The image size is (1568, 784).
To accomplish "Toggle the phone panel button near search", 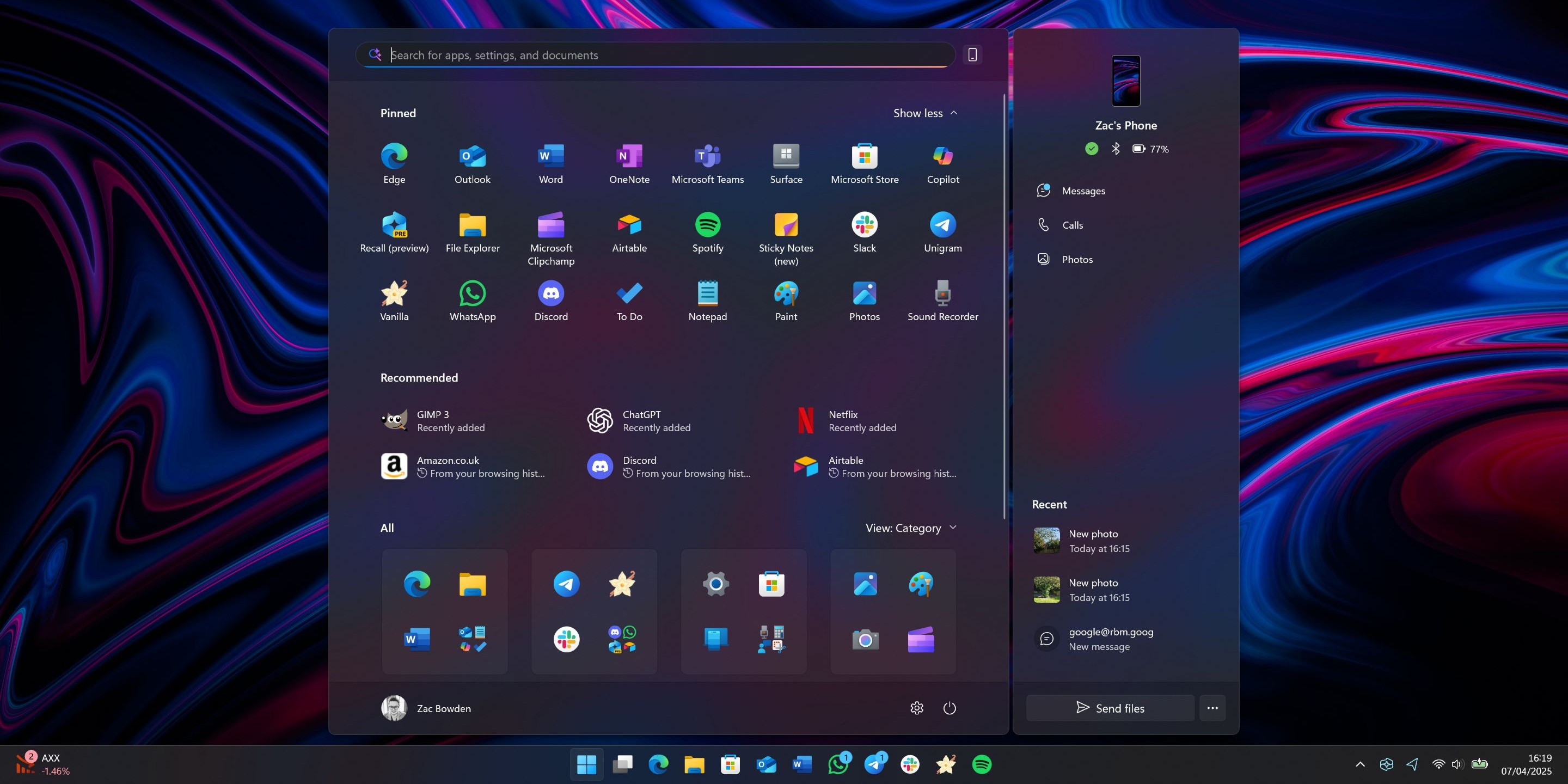I will pos(972,55).
